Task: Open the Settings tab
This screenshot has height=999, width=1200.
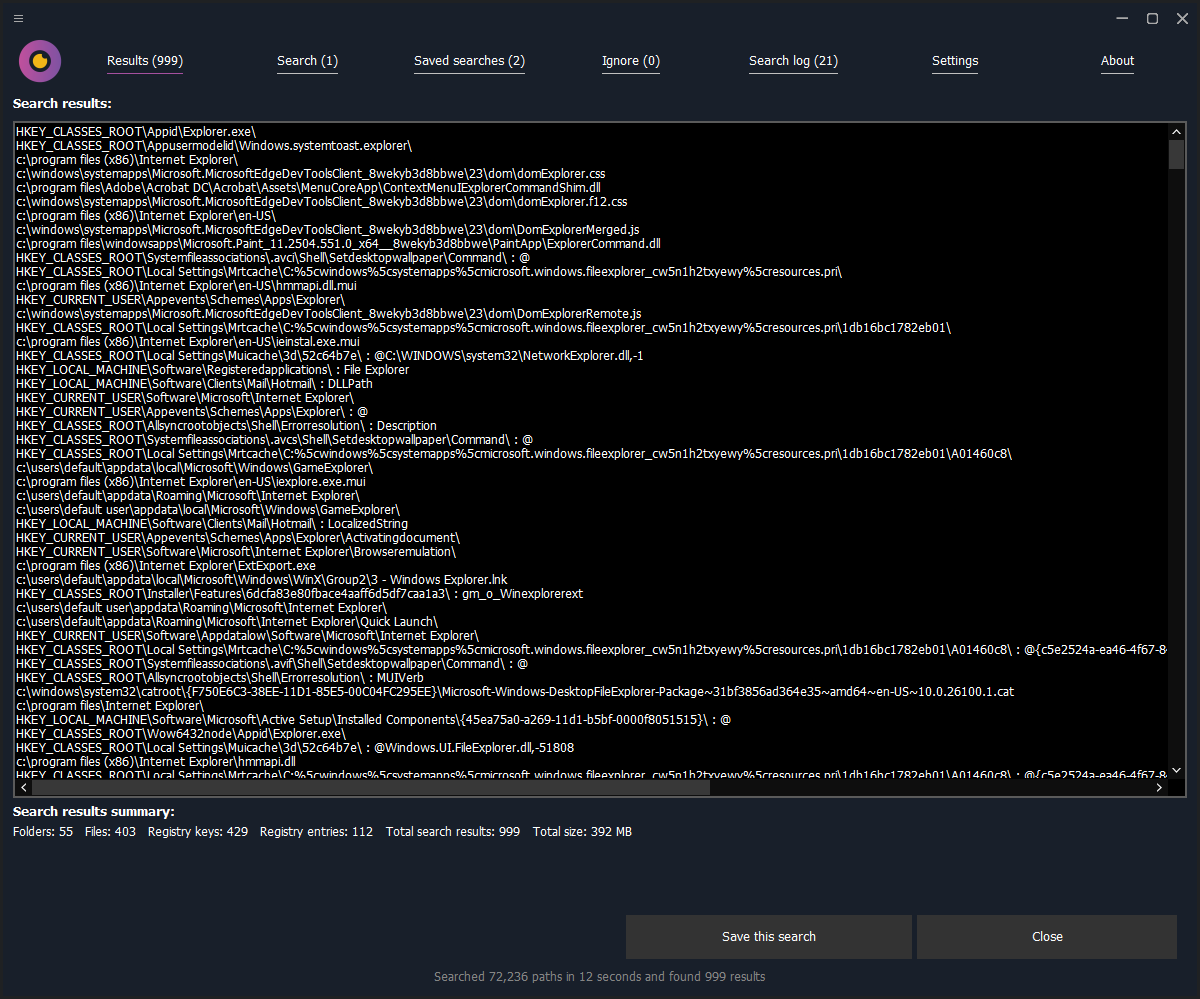Action: 955,61
